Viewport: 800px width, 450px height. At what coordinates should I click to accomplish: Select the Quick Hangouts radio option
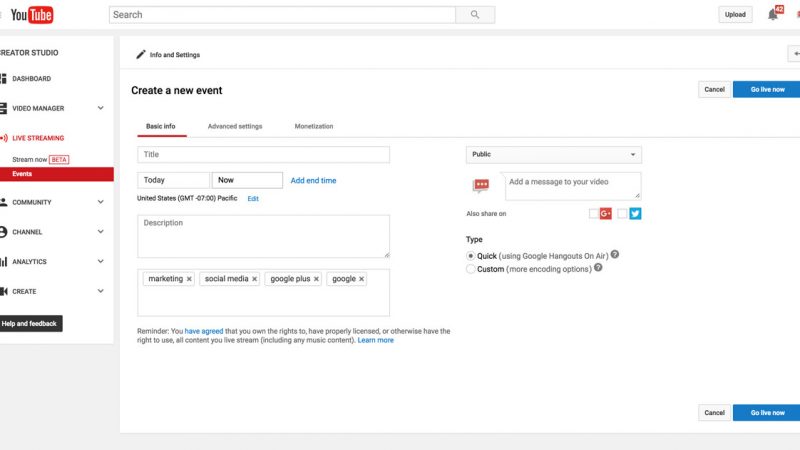(x=471, y=256)
